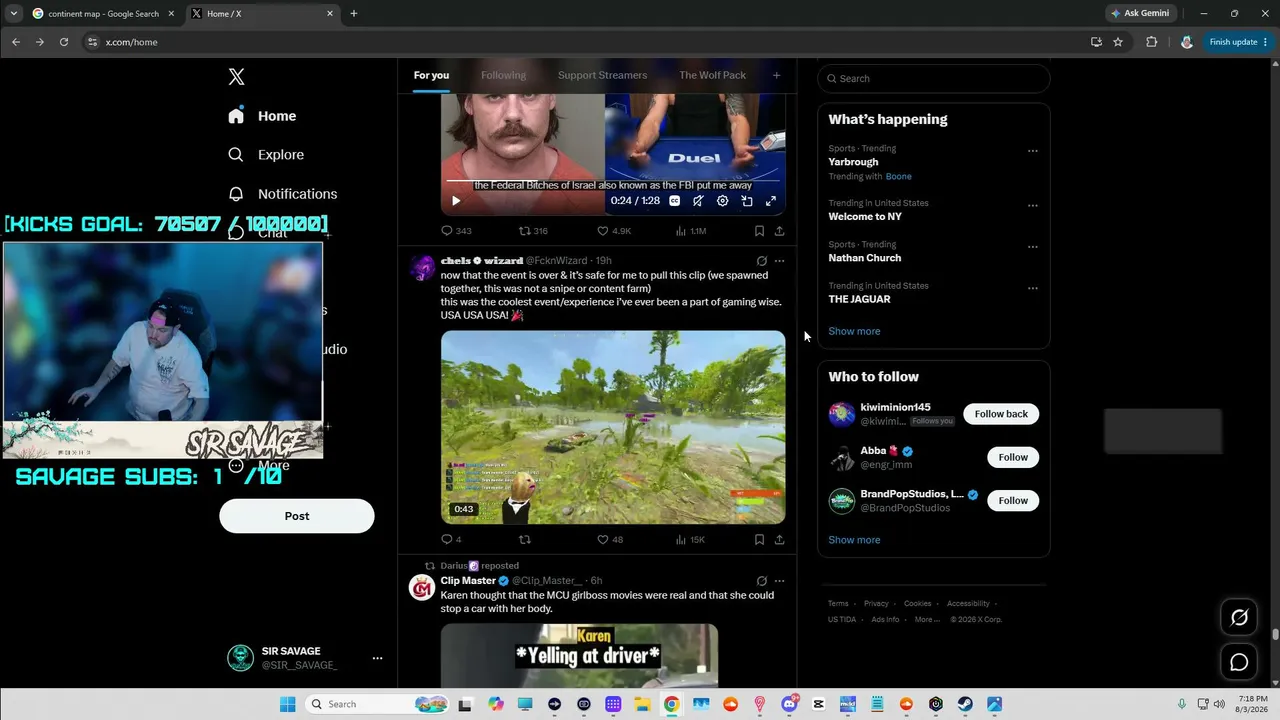This screenshot has height=720, width=1280.
Task: Toggle closed captions on the video
Action: (x=675, y=201)
